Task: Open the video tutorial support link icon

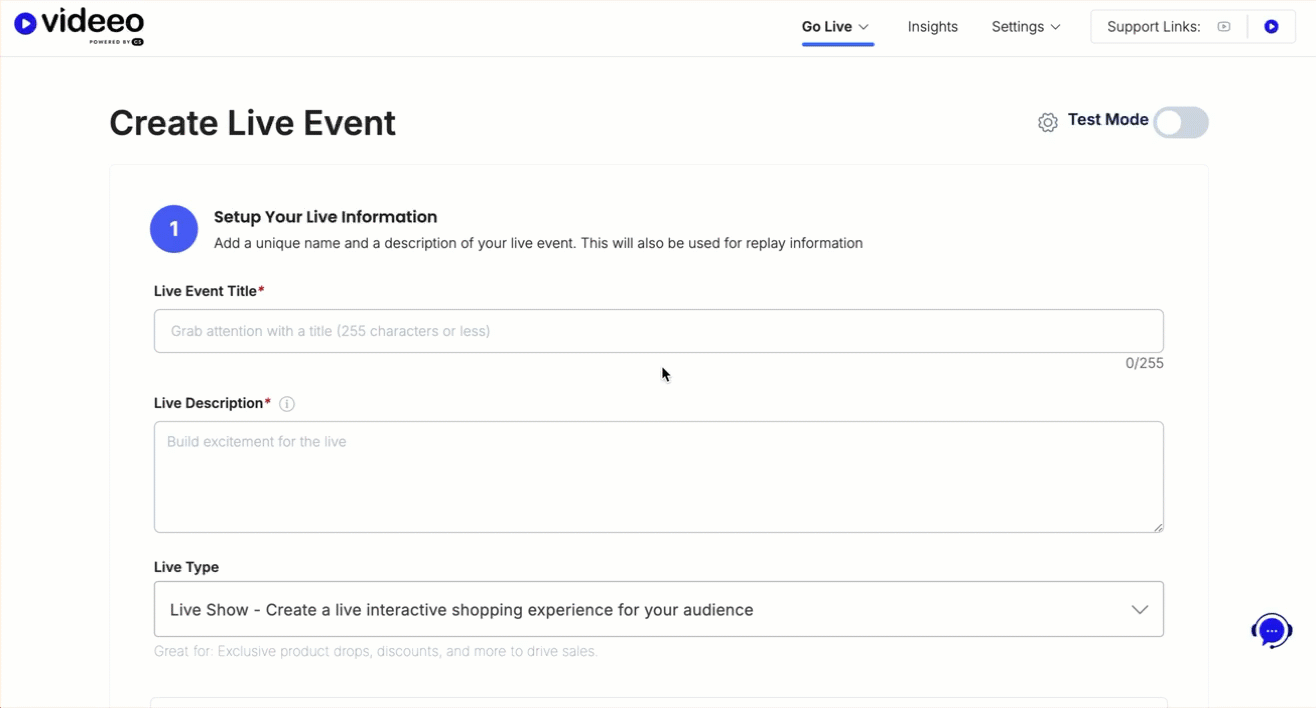Action: click(1223, 27)
